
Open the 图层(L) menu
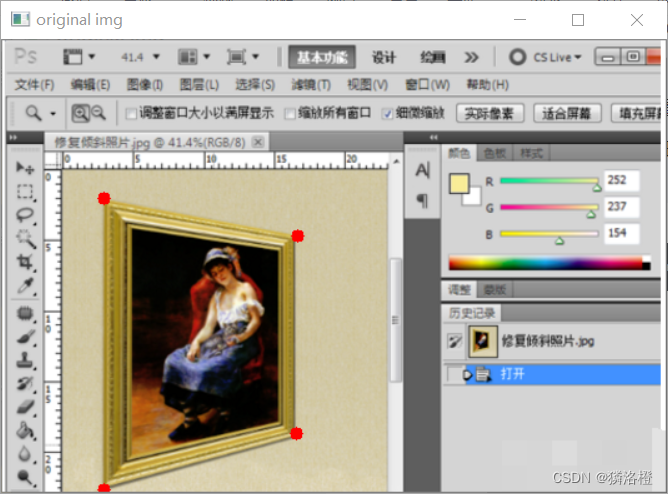pos(199,85)
